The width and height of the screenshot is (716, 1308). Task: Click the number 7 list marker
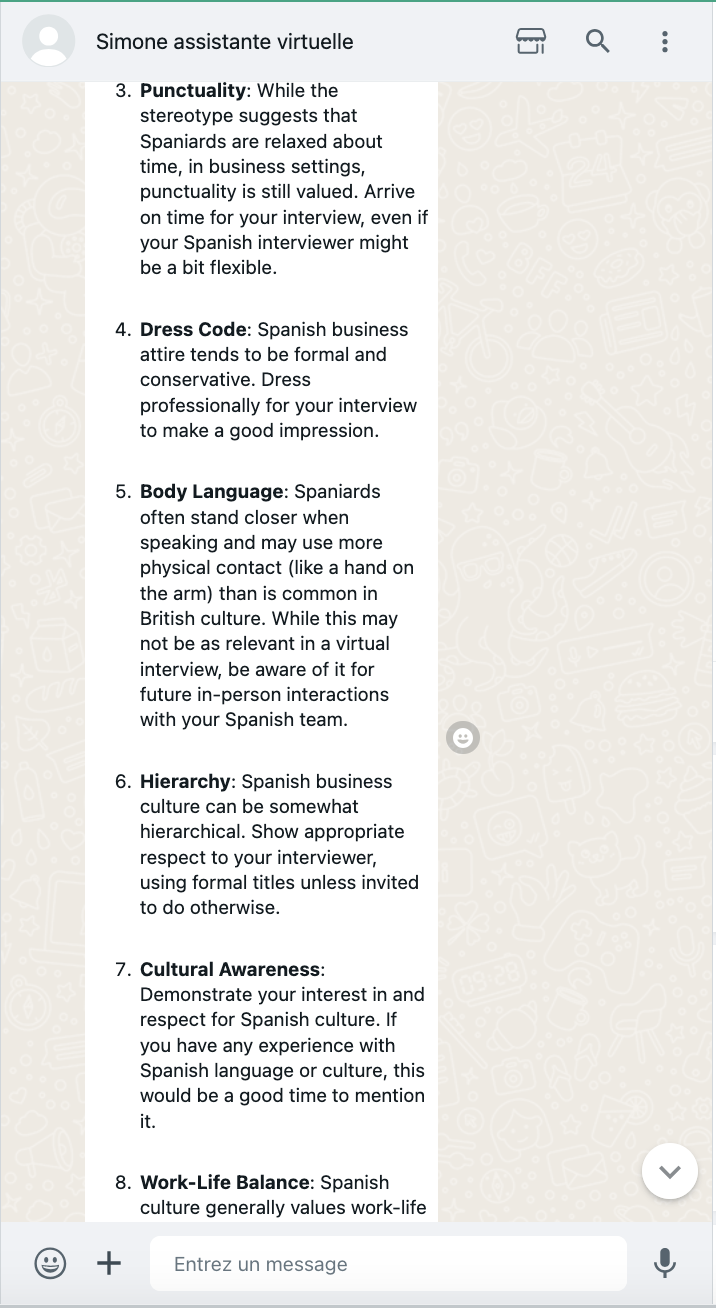[123, 969]
